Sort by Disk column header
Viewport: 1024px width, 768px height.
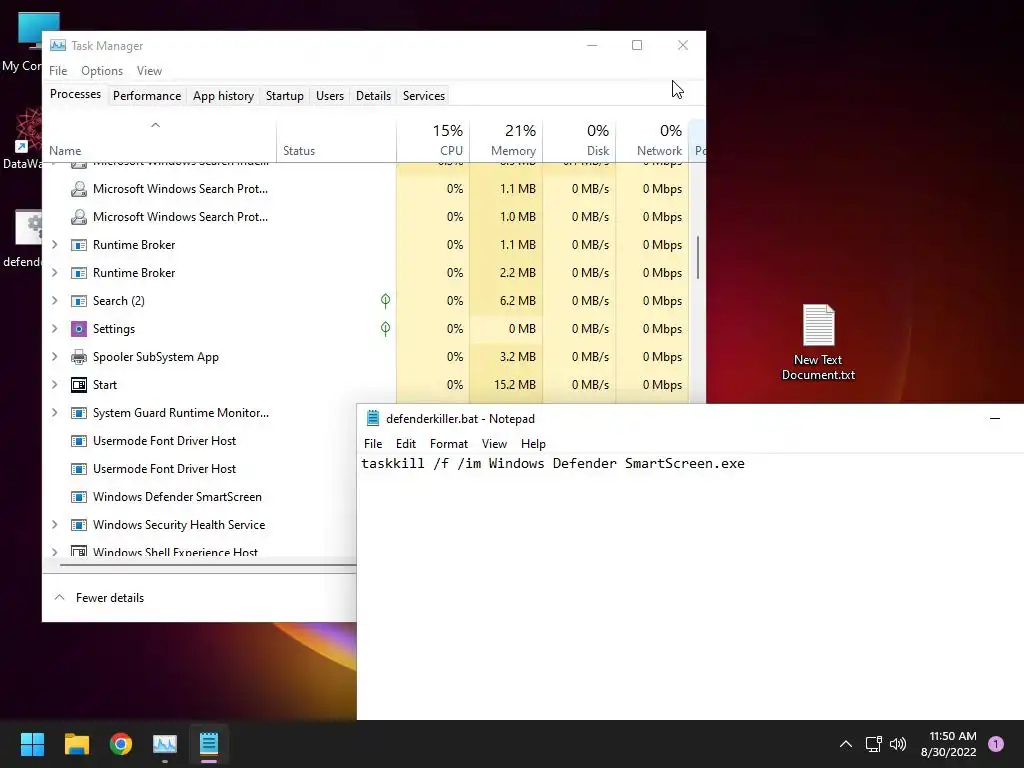point(579,140)
